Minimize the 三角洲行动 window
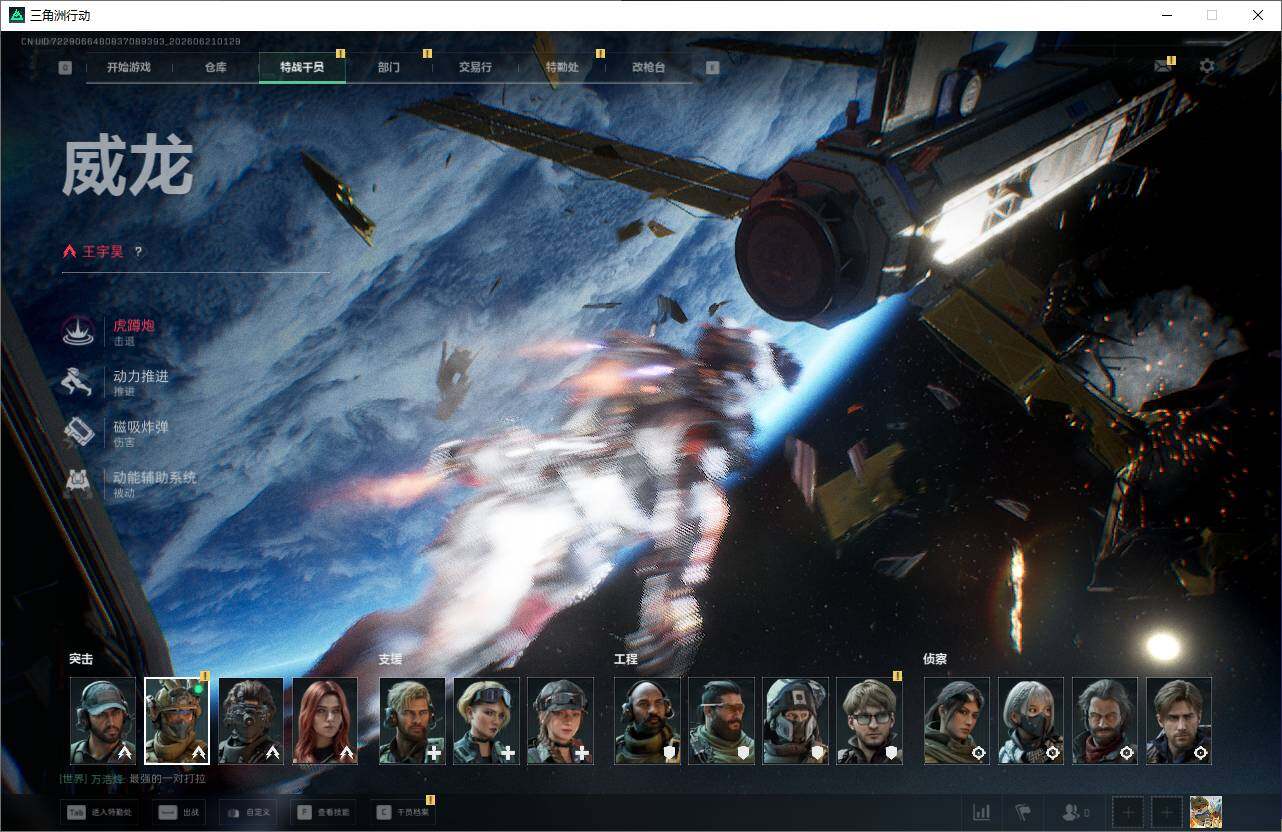 [1166, 15]
